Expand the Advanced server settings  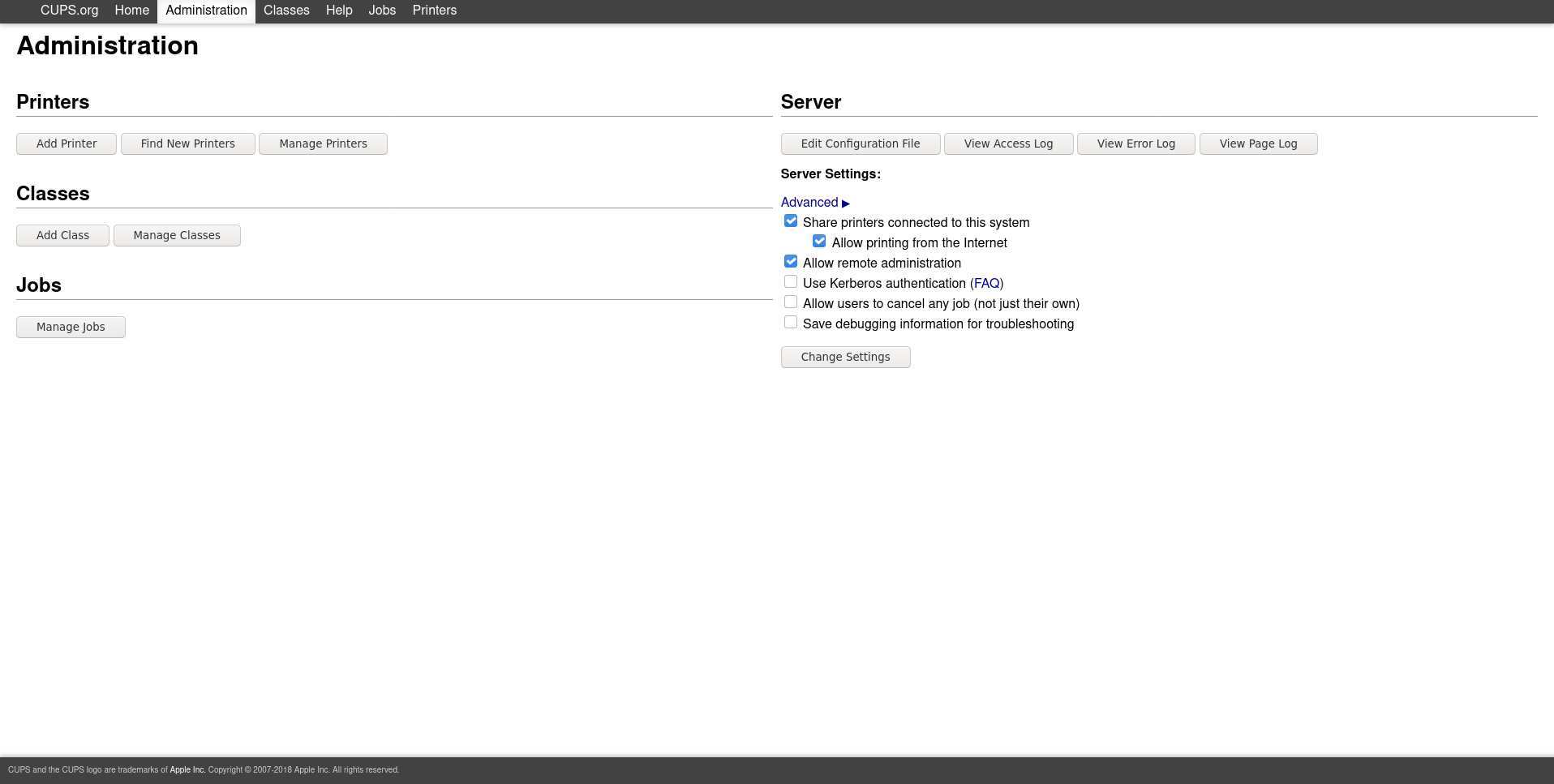click(x=814, y=203)
